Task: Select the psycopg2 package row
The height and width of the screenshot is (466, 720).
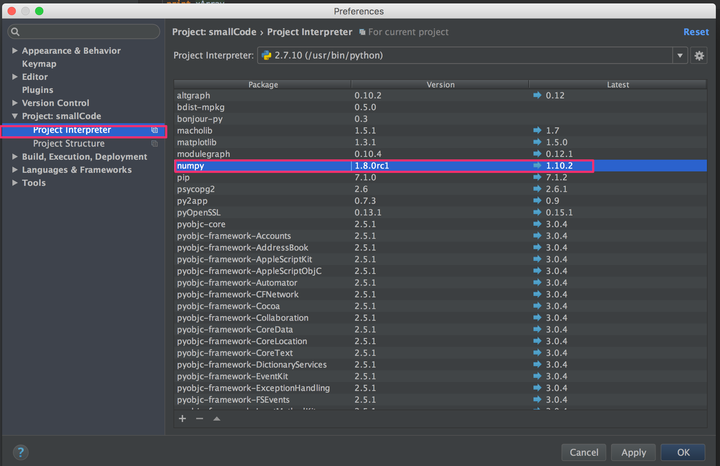Action: pyautogui.click(x=440, y=189)
